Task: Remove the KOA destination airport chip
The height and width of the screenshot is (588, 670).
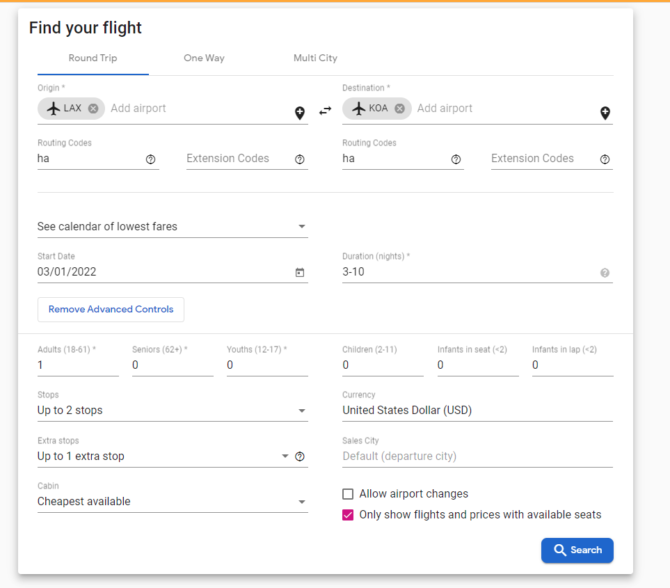Action: 400,109
